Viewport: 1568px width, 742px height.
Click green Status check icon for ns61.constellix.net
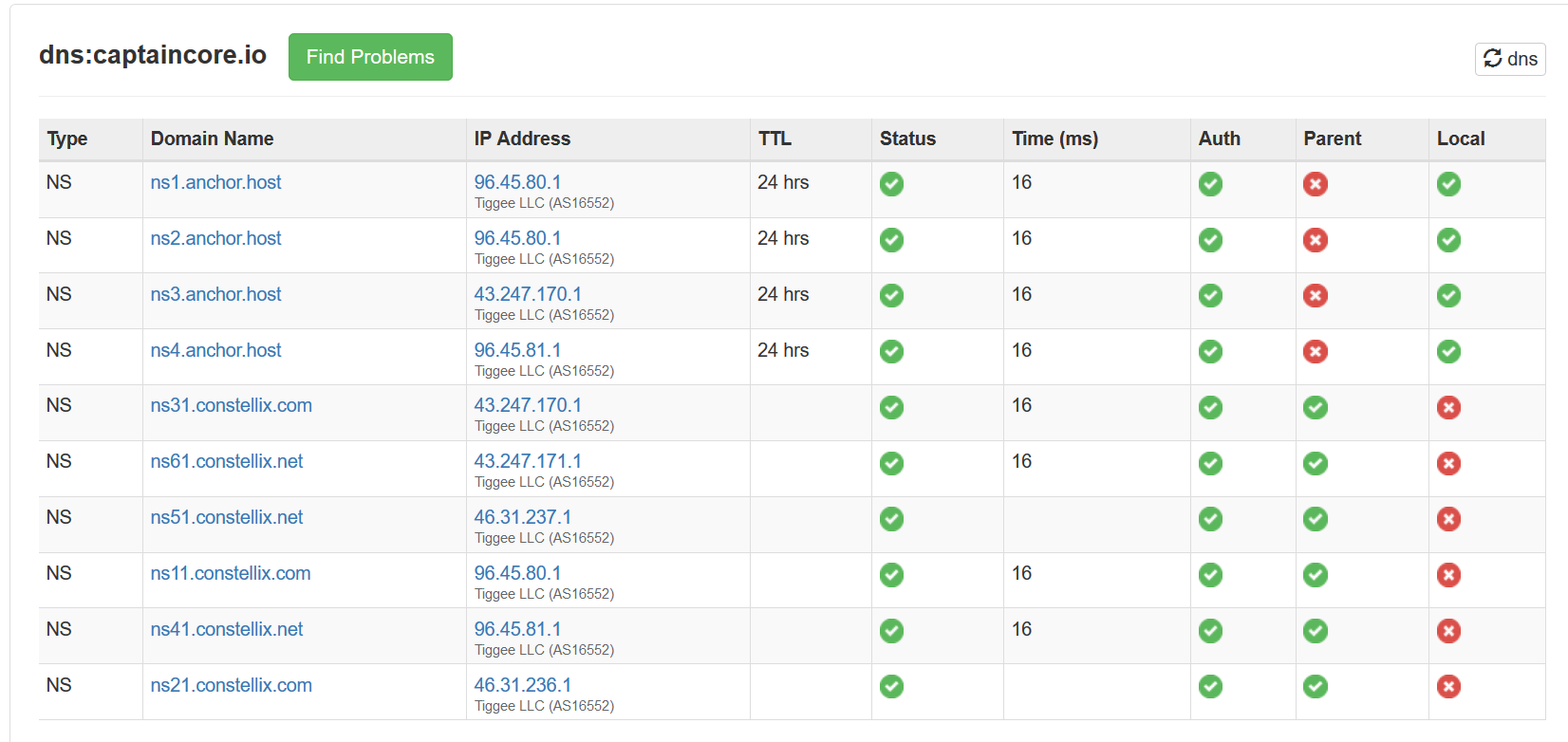(x=891, y=463)
